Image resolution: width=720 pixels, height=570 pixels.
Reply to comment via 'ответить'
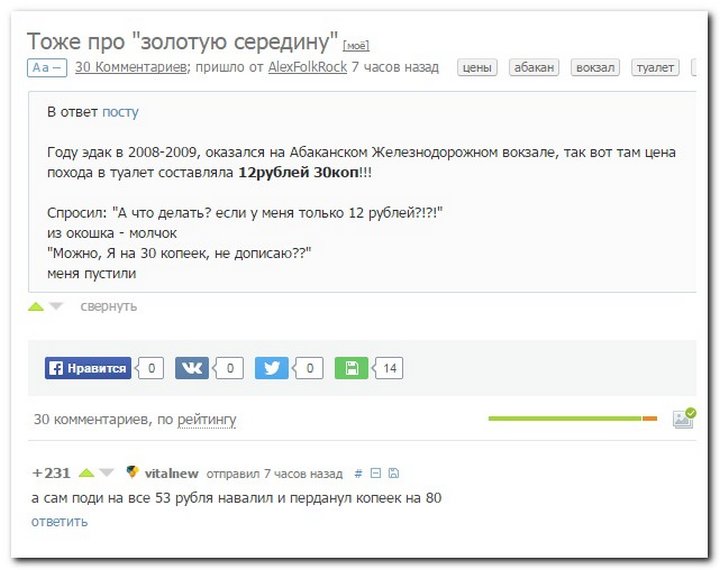point(59,521)
